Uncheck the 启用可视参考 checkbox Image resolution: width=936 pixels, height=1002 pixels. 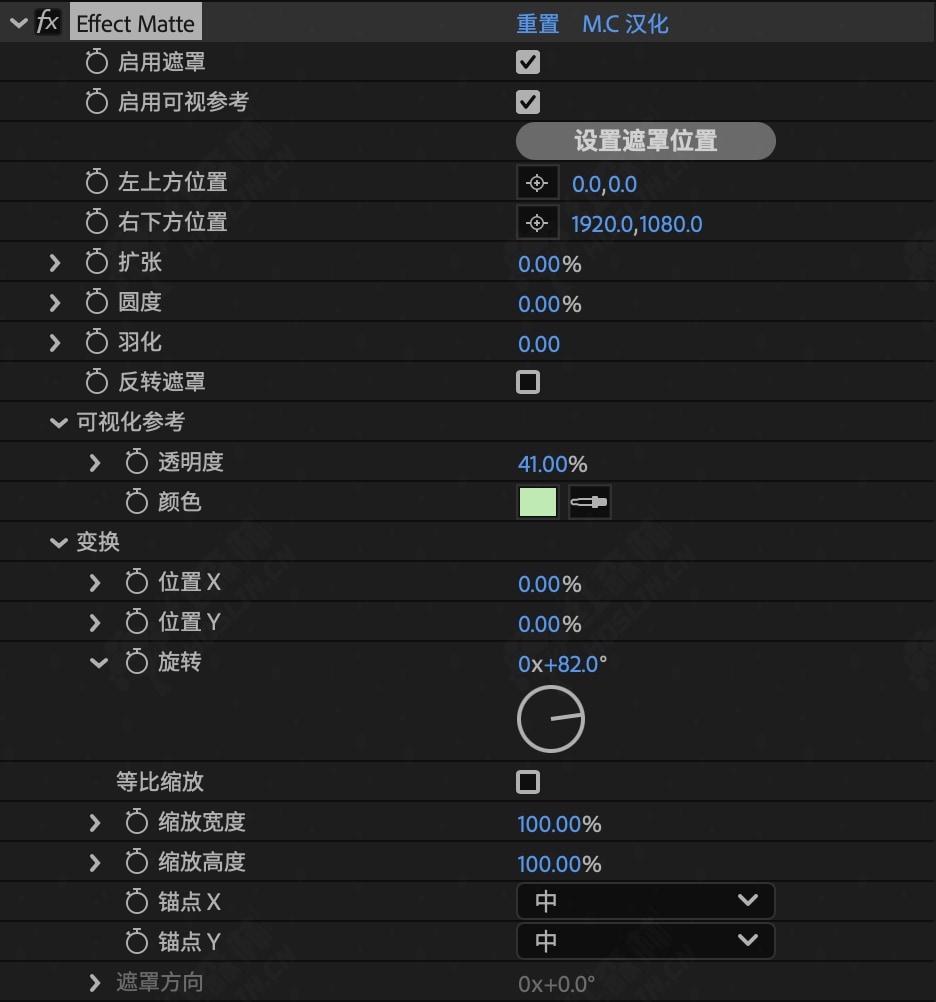528,102
